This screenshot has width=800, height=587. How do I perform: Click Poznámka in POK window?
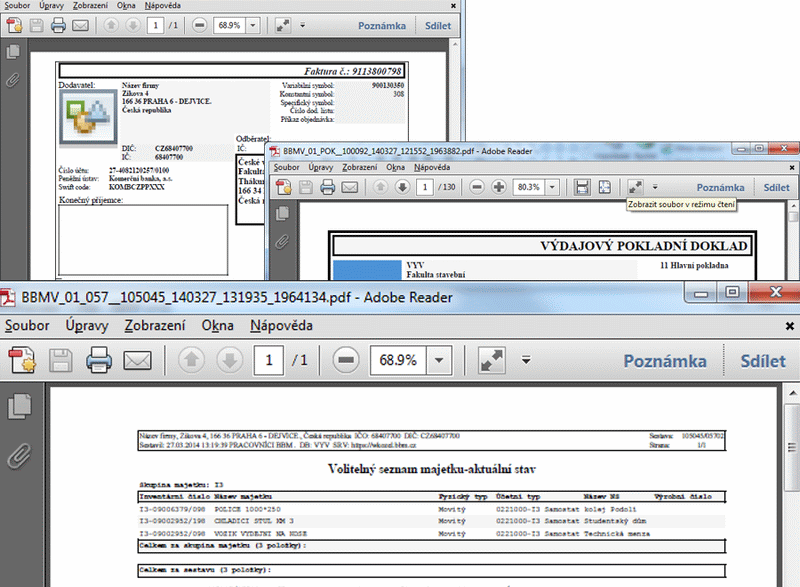tap(720, 188)
